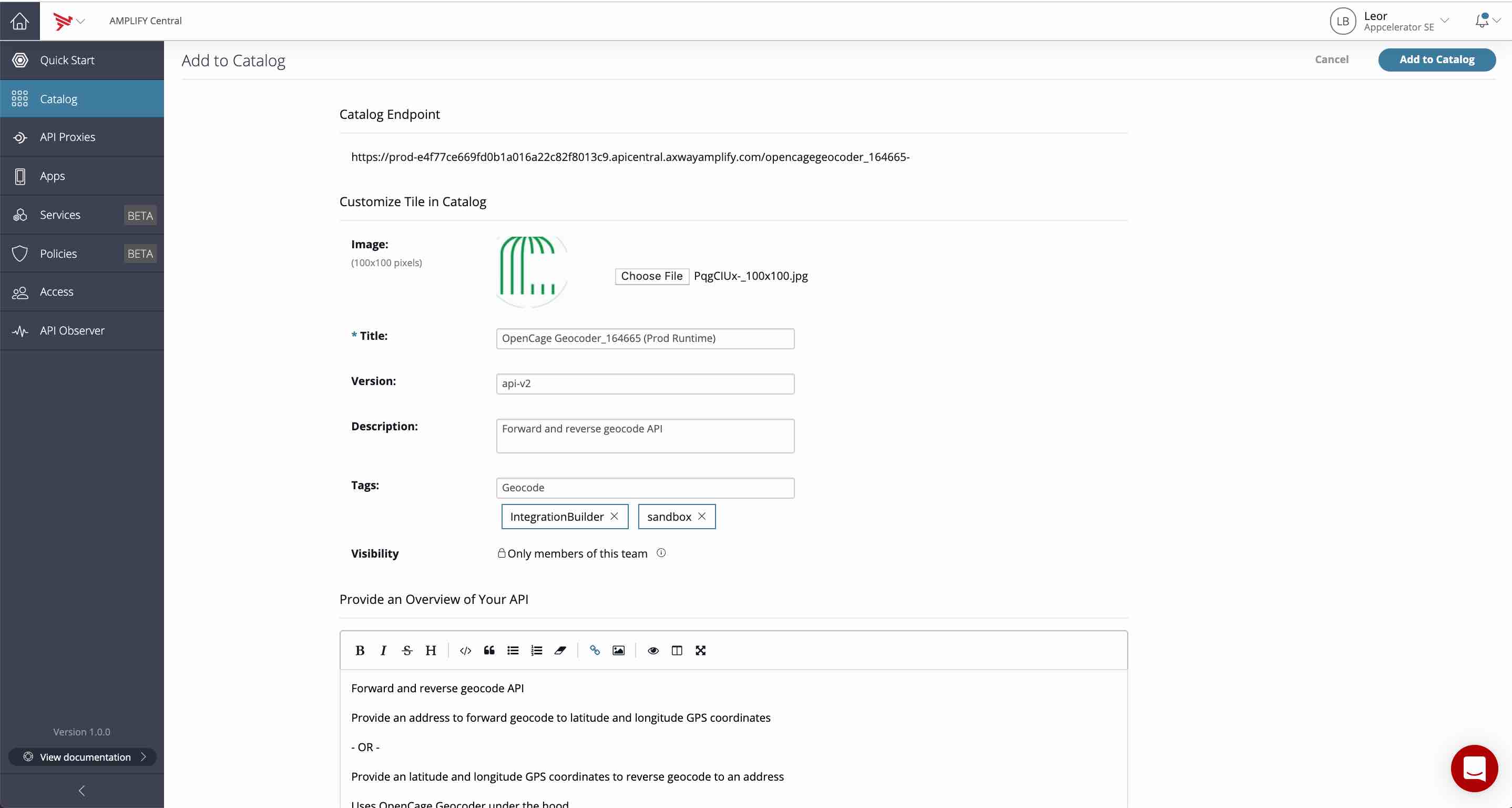Go to the Apps section
1512x808 pixels.
tap(81, 176)
